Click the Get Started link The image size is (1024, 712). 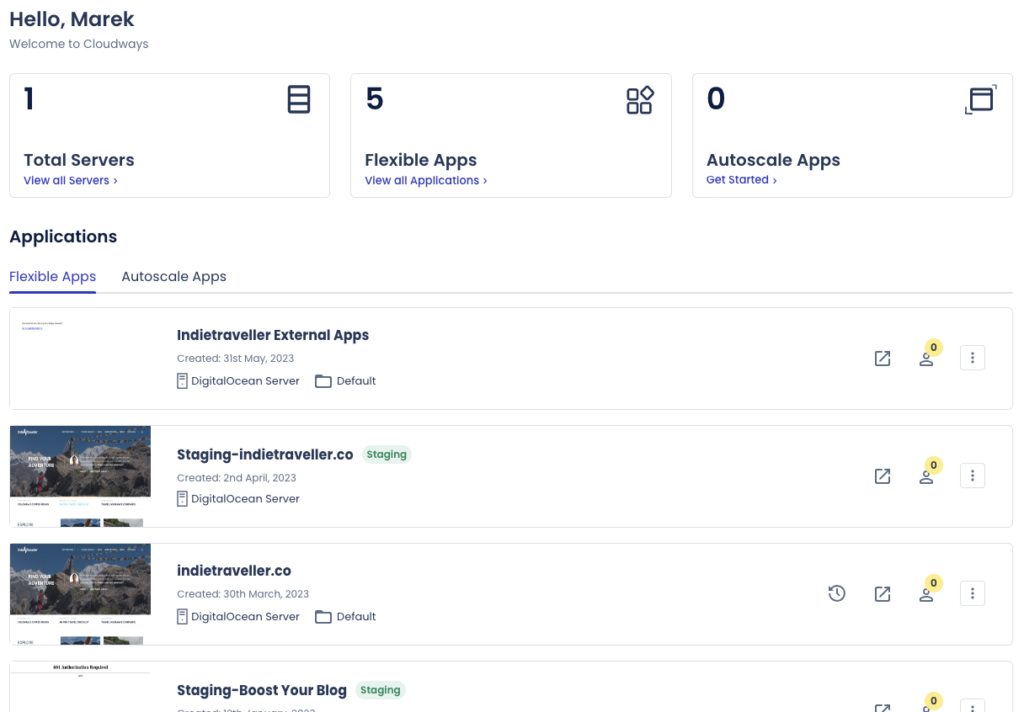(x=741, y=180)
